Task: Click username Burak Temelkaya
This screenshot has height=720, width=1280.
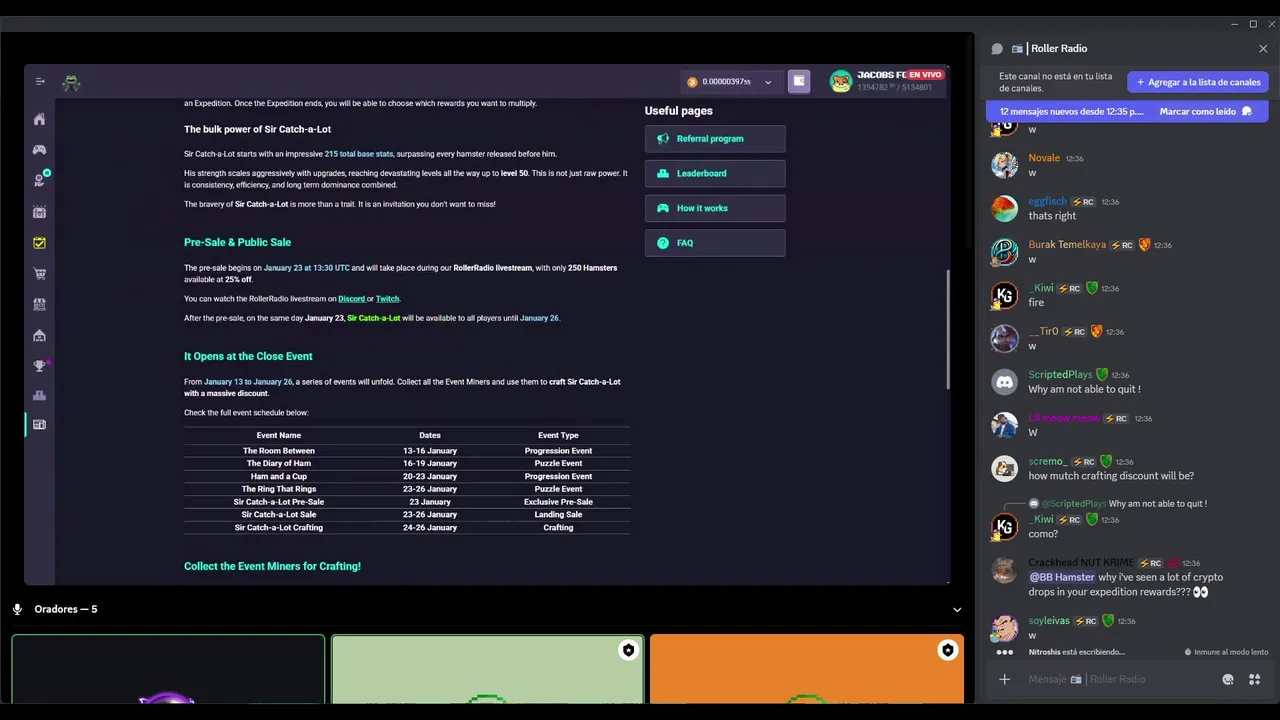Action: coord(1067,245)
